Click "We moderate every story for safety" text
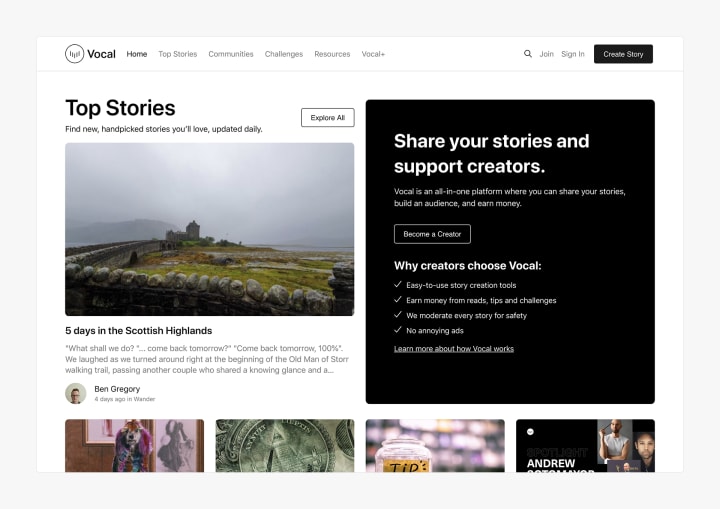720x509 pixels. coord(467,316)
